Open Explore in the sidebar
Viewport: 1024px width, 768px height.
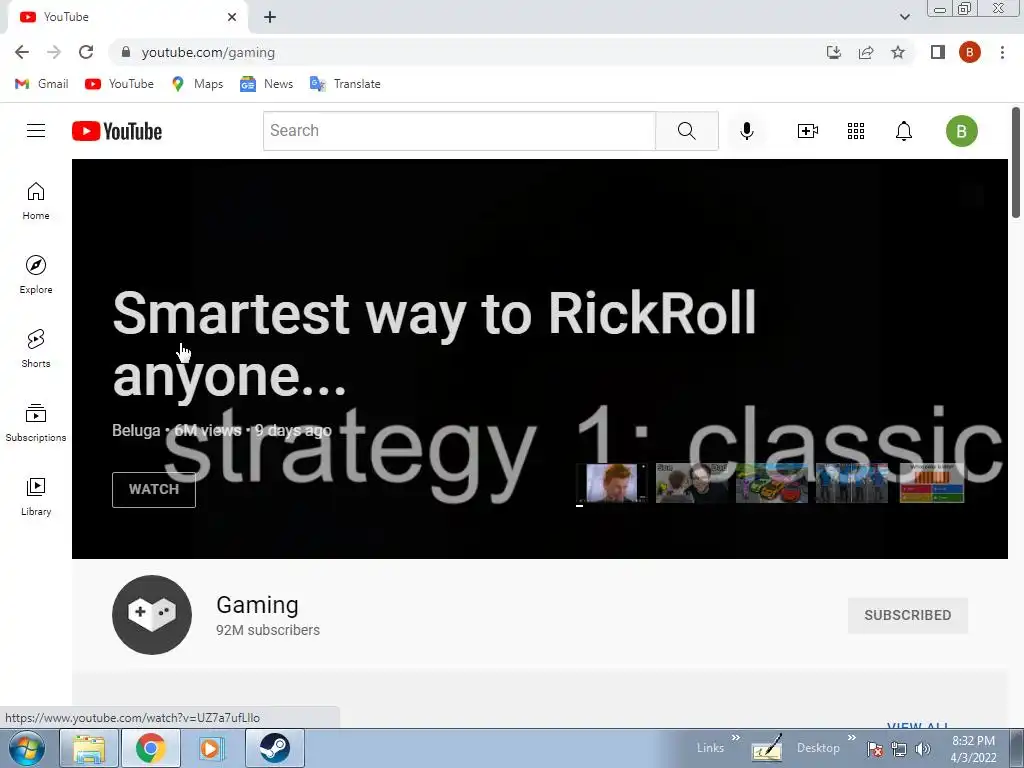coord(36,275)
